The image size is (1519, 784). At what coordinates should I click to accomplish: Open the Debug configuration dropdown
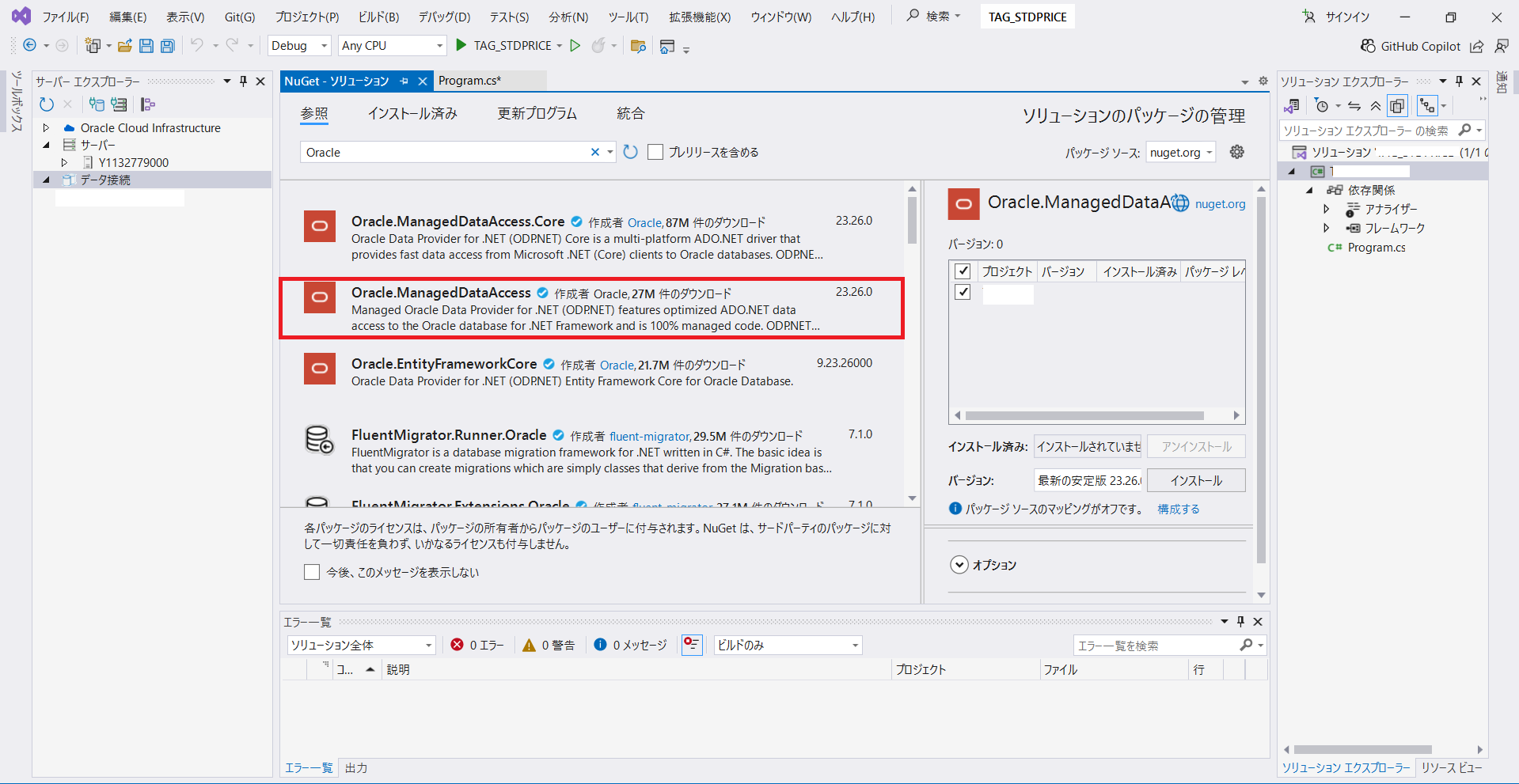pos(299,46)
